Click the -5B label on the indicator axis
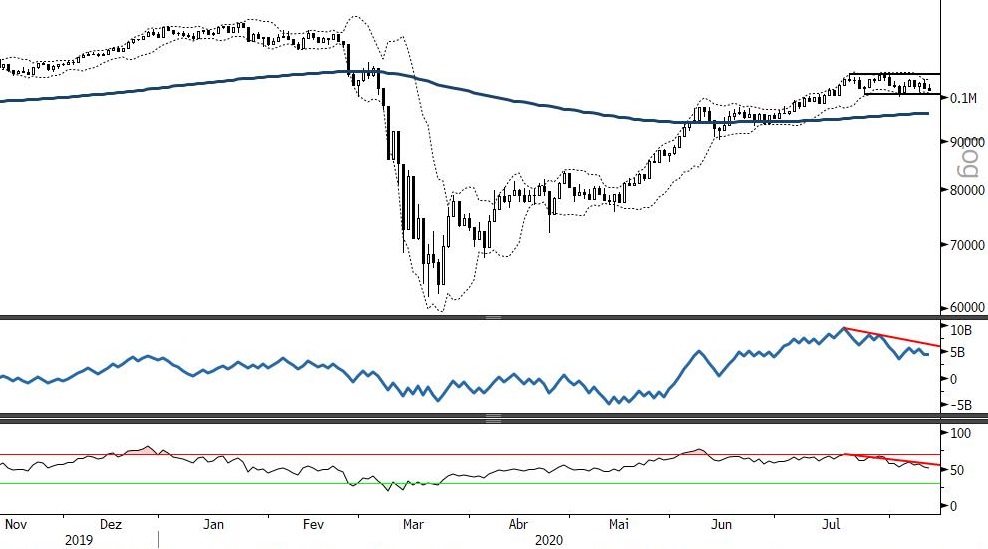The width and height of the screenshot is (988, 549). tap(961, 405)
